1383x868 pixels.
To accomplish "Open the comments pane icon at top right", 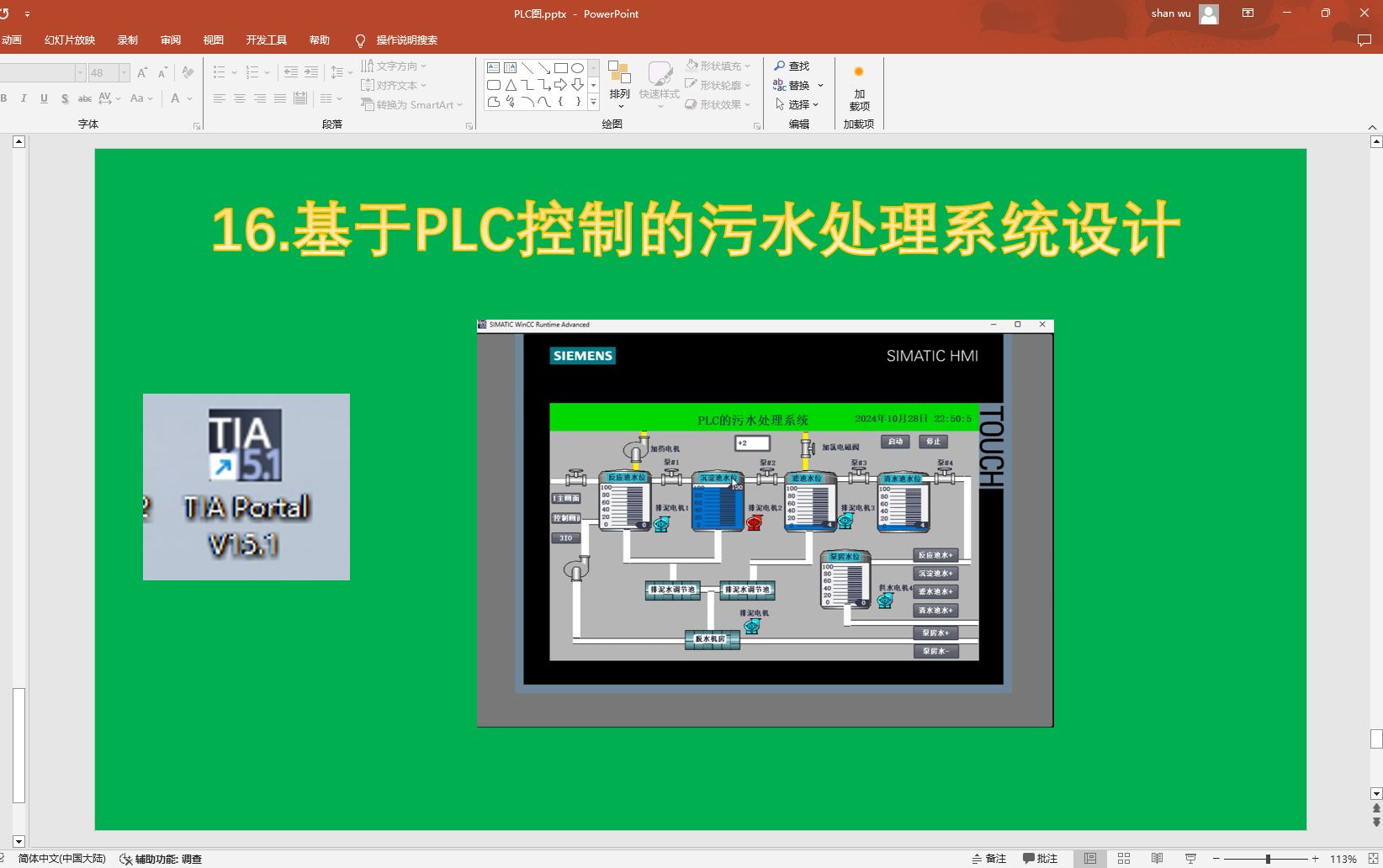I will [1364, 40].
